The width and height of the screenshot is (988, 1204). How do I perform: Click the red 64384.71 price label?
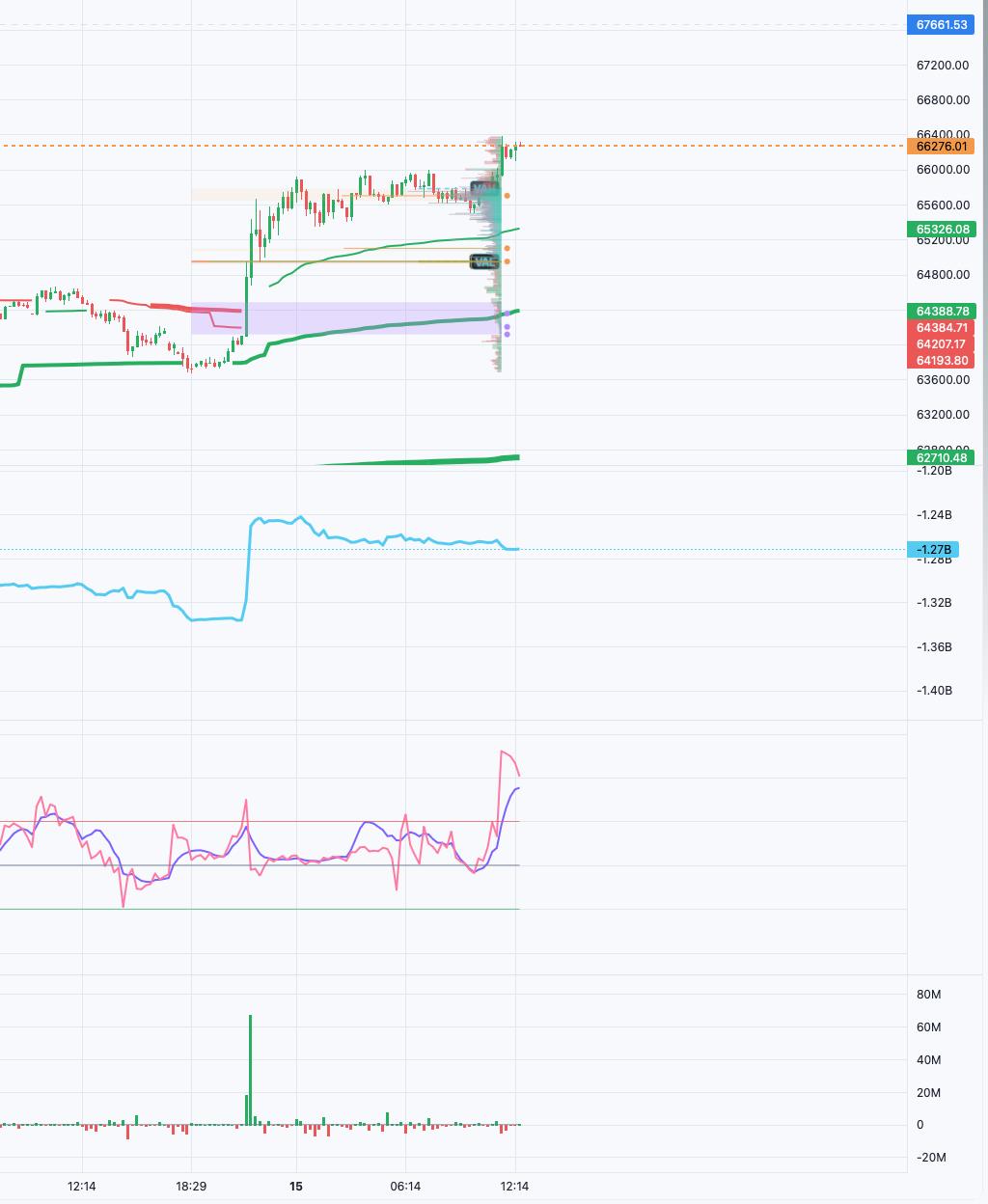point(941,328)
